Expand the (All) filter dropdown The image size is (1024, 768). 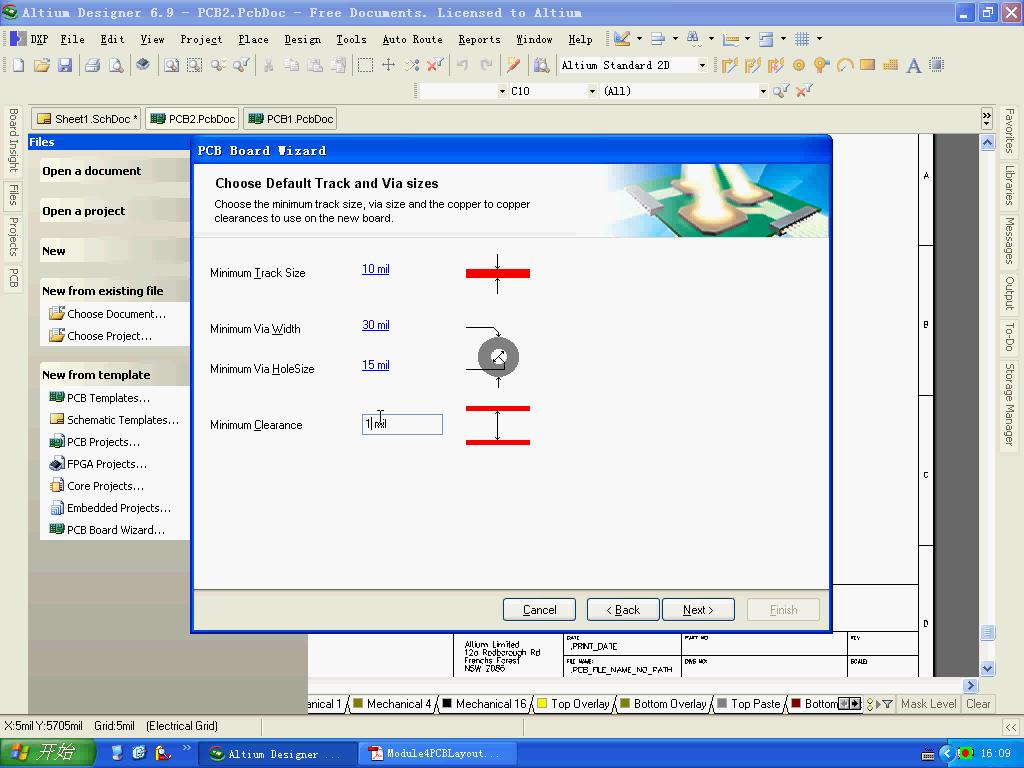(763, 91)
